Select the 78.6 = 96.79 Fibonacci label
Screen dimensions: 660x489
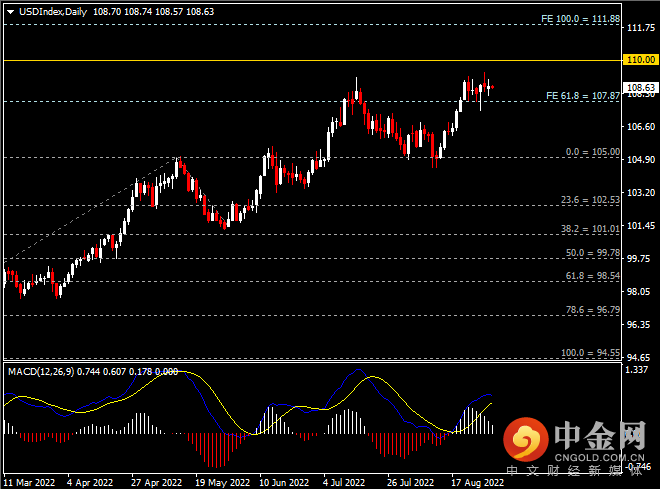593,310
